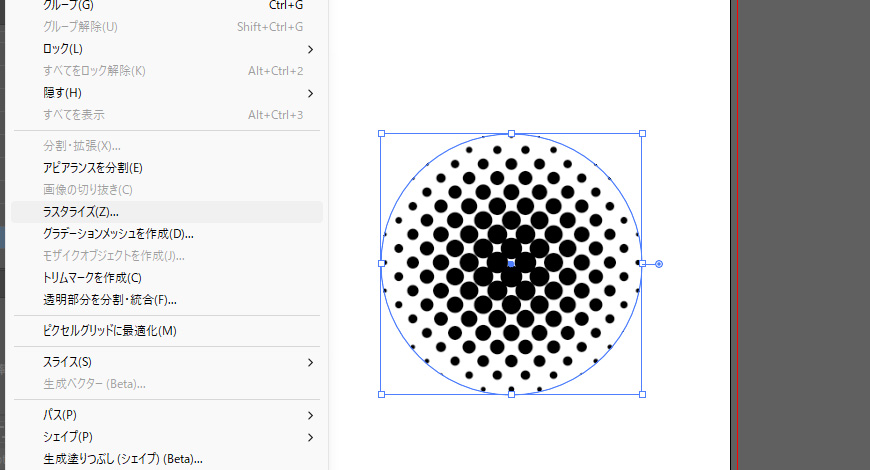Click the left-middle bounding box handle
Image resolution: width=870 pixels, height=470 pixels.
click(381, 264)
